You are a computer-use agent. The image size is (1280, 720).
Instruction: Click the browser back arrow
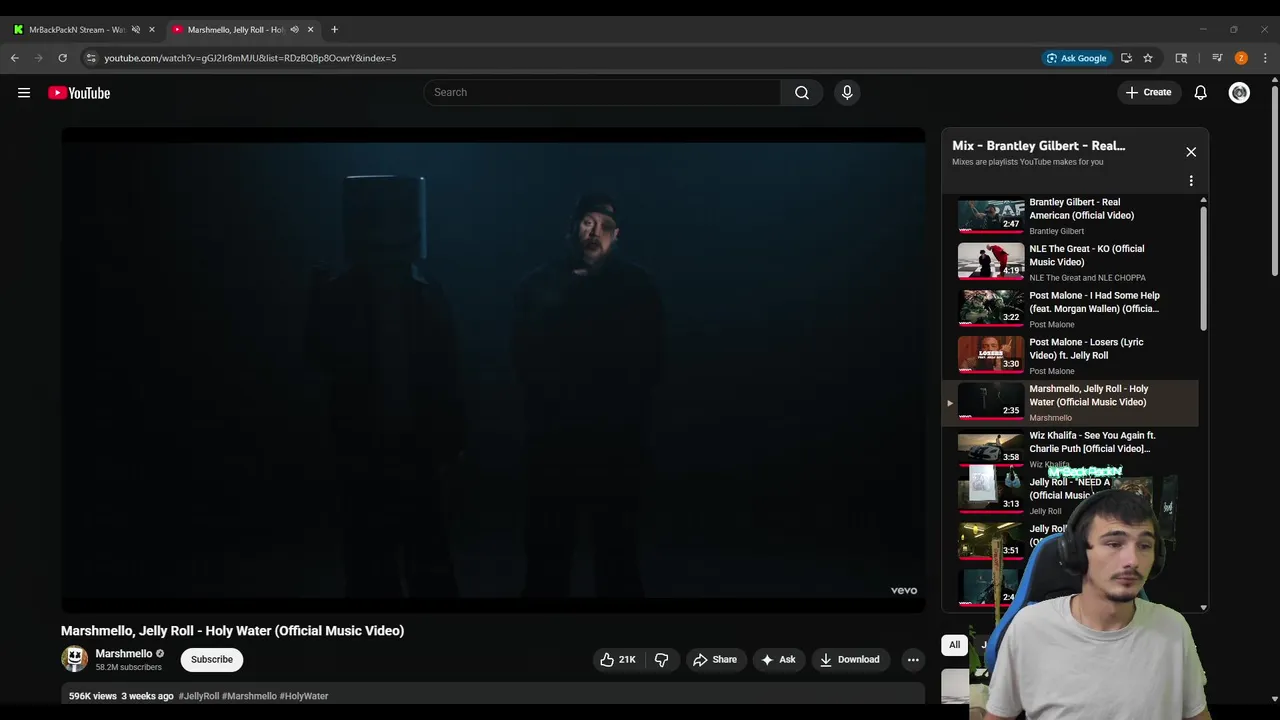point(15,58)
